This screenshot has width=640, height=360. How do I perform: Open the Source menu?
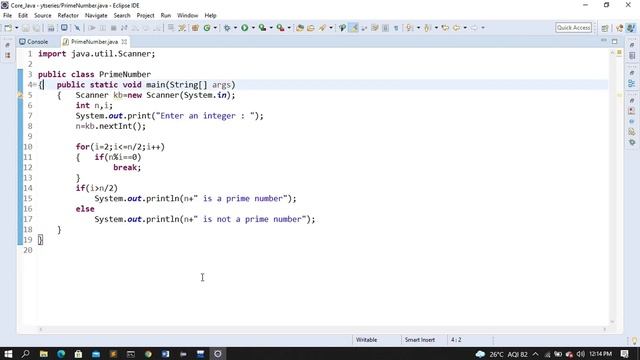(43, 16)
